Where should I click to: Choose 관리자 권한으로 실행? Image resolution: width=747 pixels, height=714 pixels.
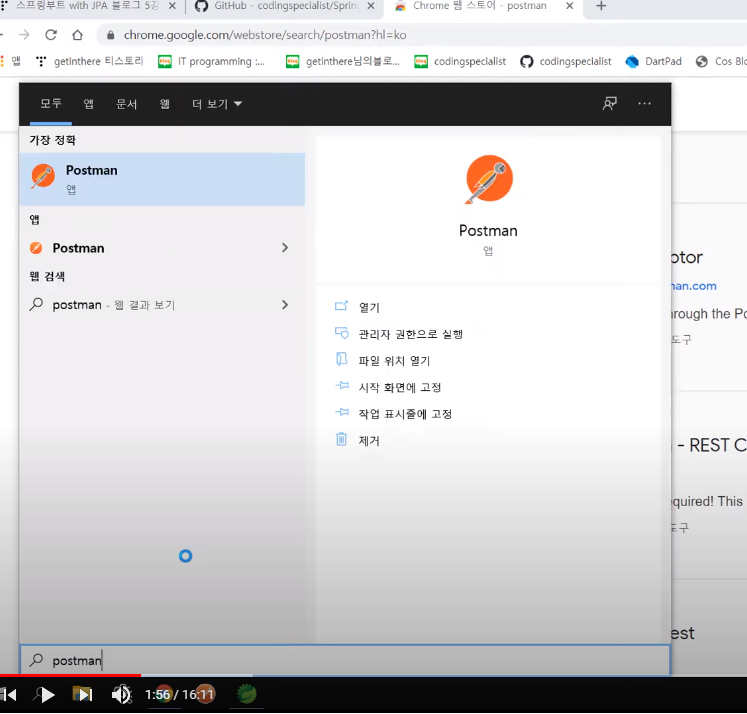click(x=411, y=334)
